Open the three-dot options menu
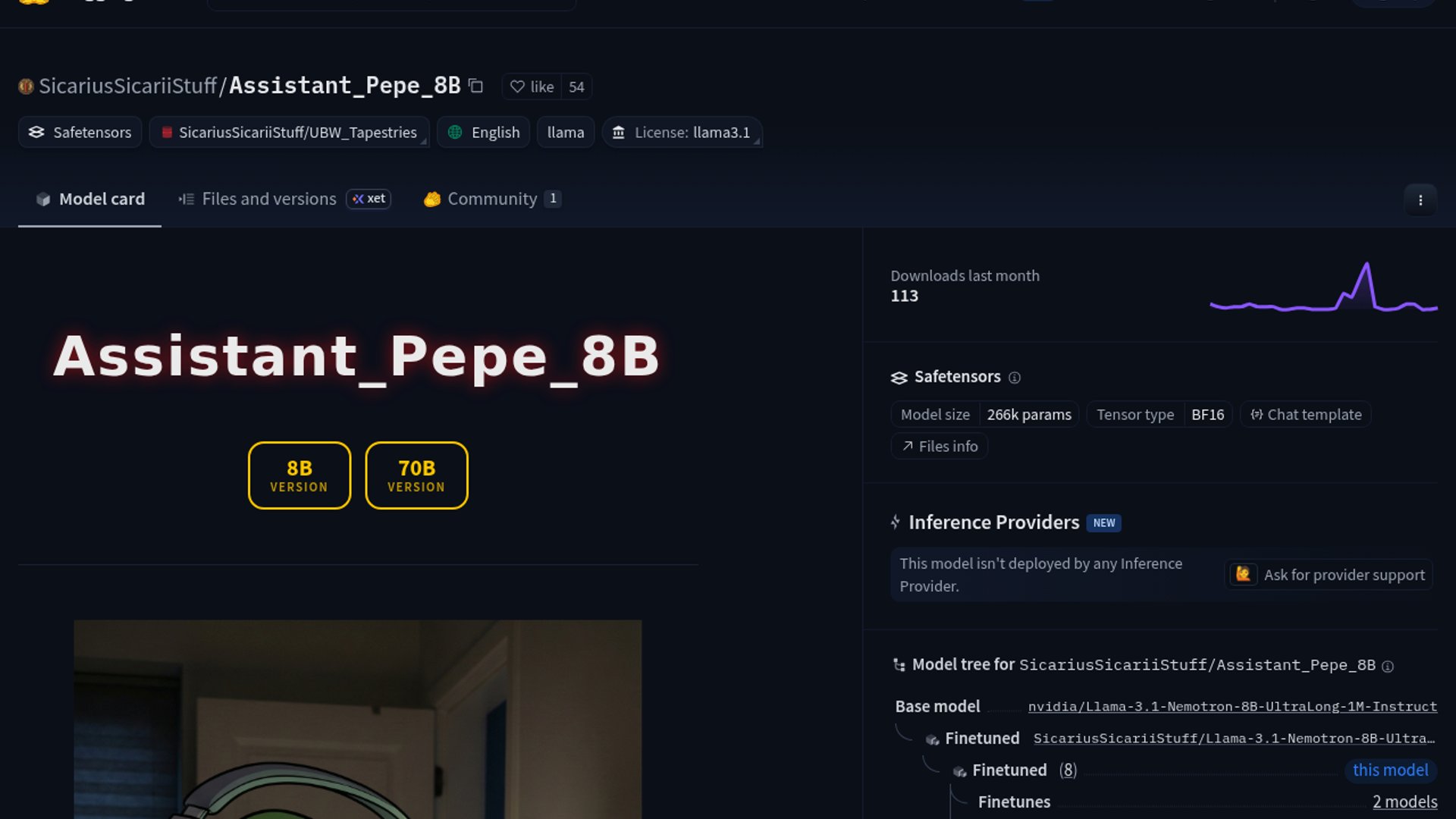Screen dimensions: 1456x819 click(1420, 200)
